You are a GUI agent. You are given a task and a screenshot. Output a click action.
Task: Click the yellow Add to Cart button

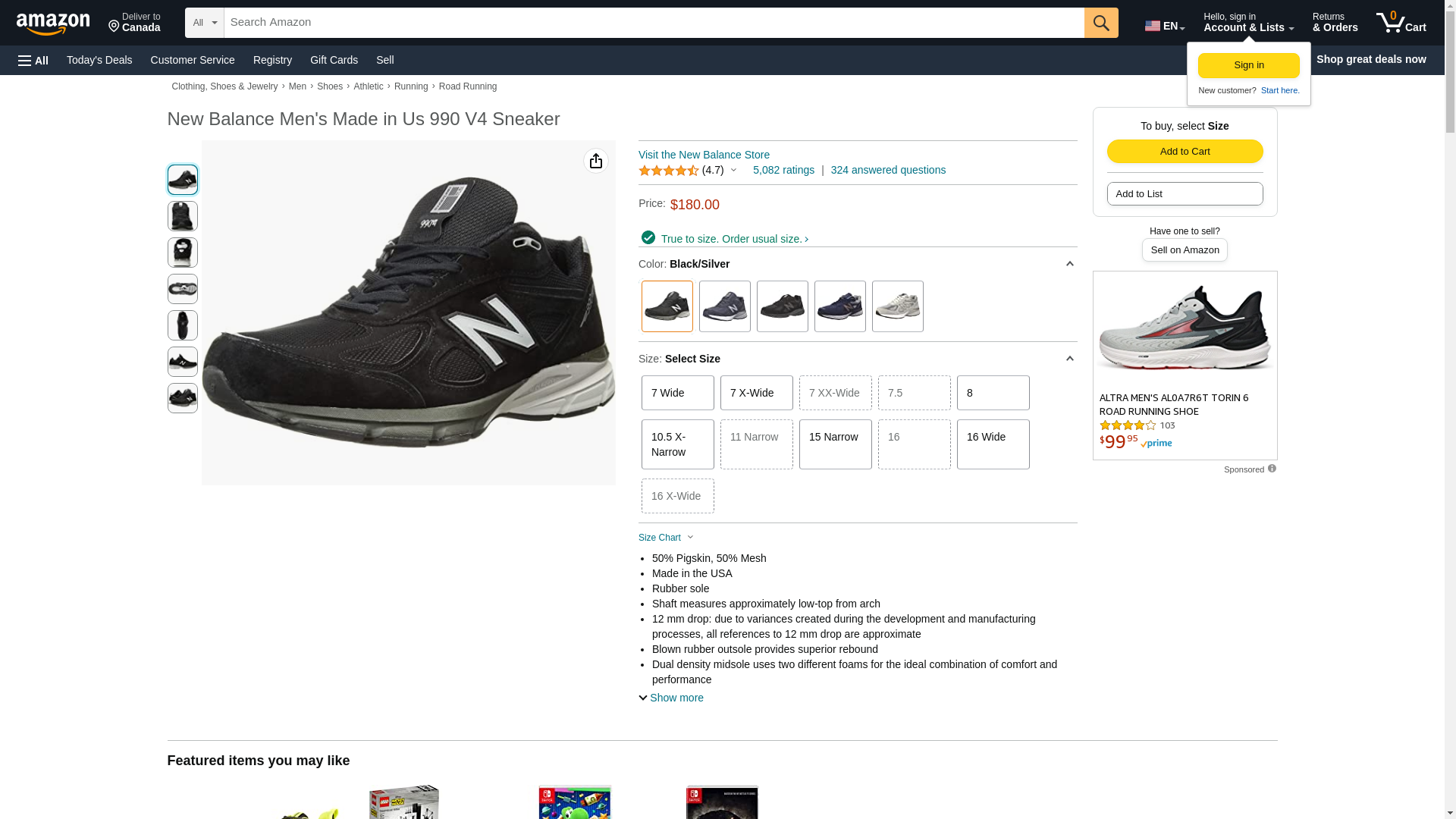point(1185,151)
